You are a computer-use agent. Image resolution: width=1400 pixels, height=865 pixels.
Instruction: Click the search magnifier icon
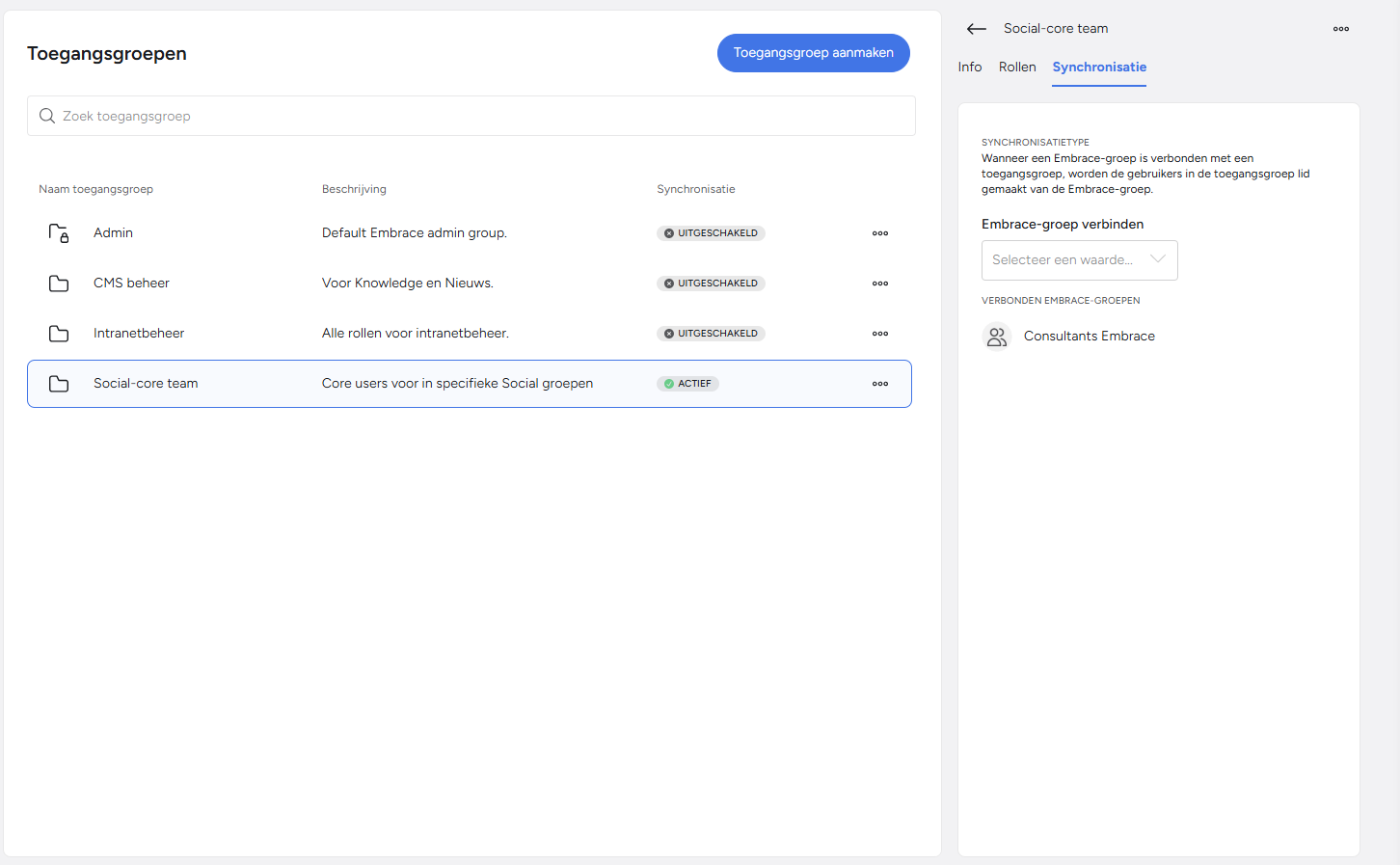click(x=47, y=116)
